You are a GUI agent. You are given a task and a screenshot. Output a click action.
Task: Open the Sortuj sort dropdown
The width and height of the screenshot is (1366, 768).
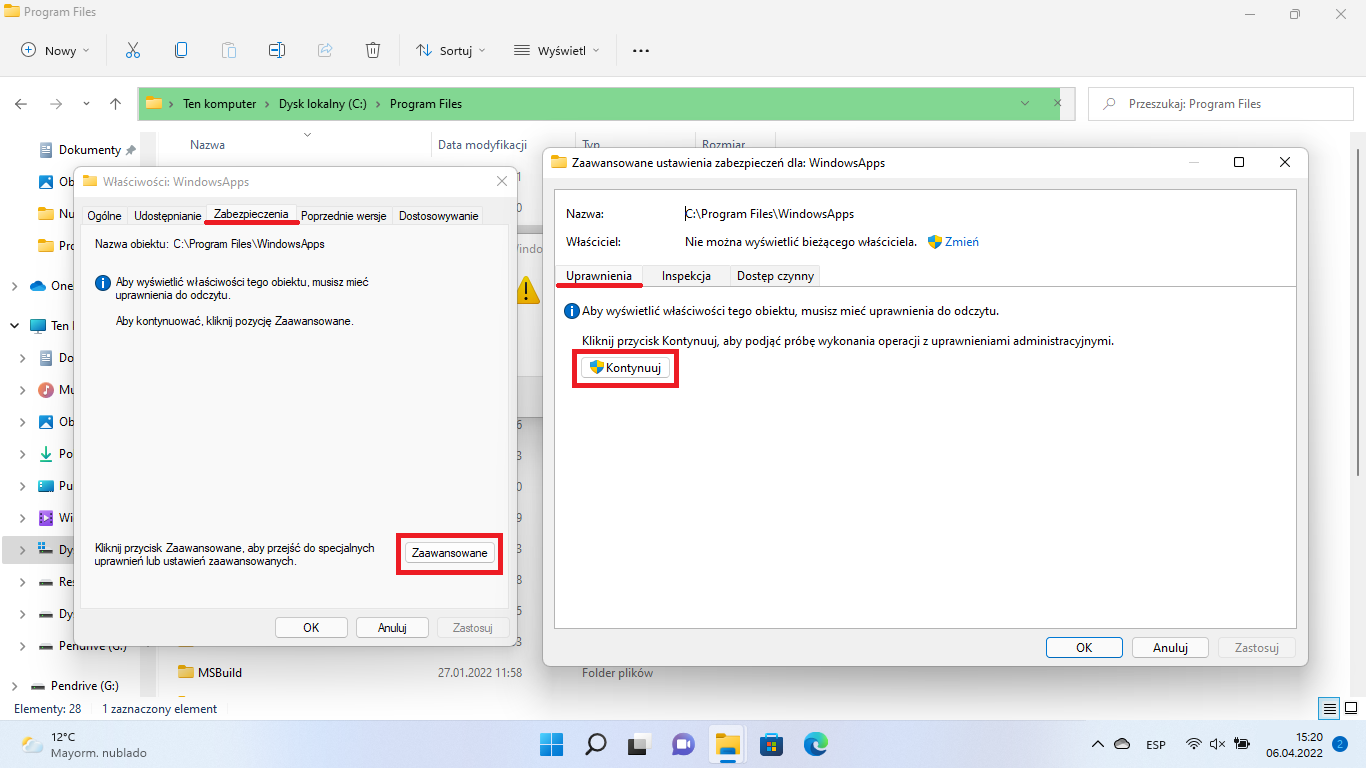point(451,50)
